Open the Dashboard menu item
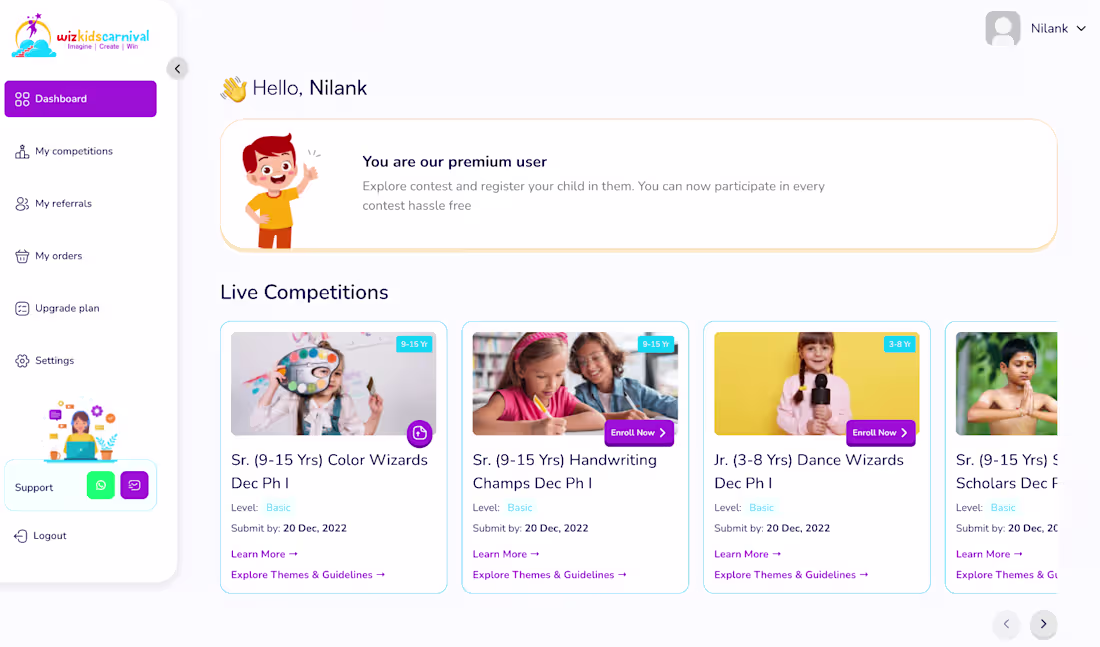This screenshot has width=1100, height=647. [80, 99]
